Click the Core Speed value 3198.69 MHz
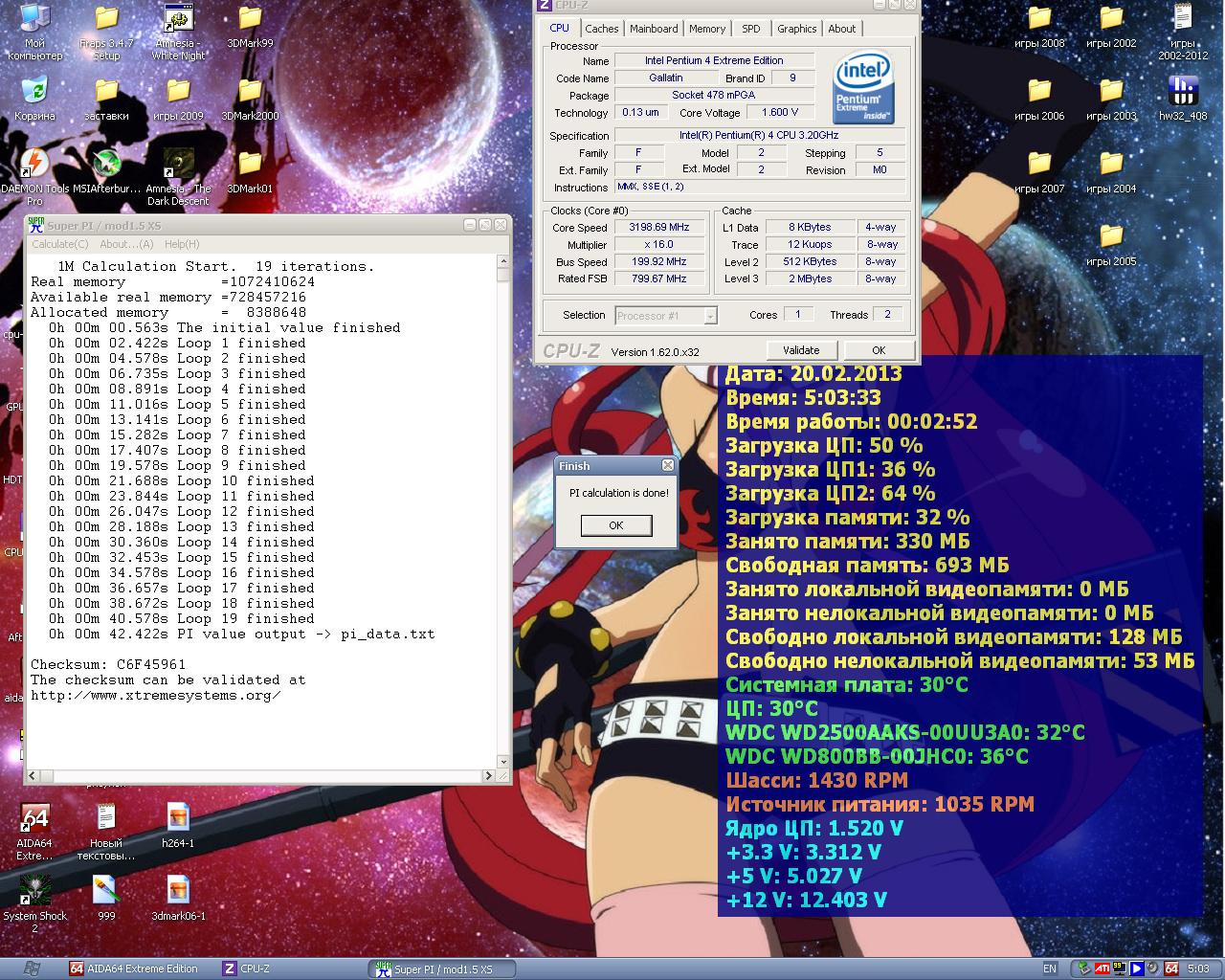The height and width of the screenshot is (980, 1225). pyautogui.click(x=658, y=228)
